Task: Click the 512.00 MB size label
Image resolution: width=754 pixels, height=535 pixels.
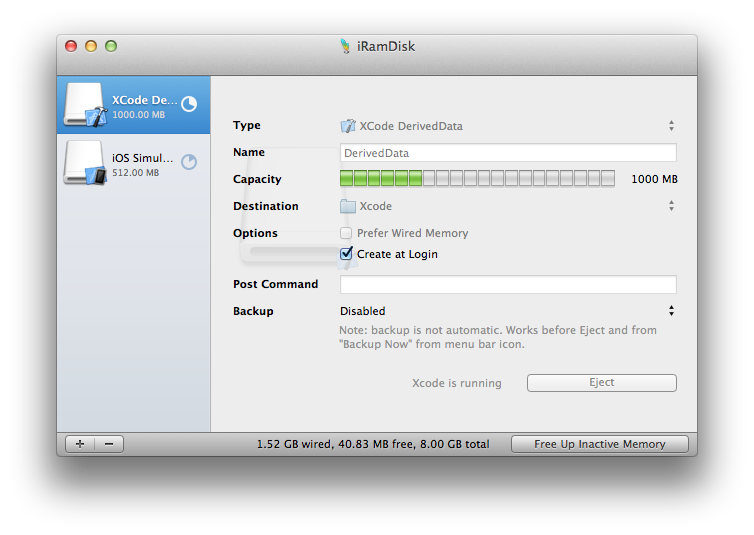Action: [x=136, y=173]
